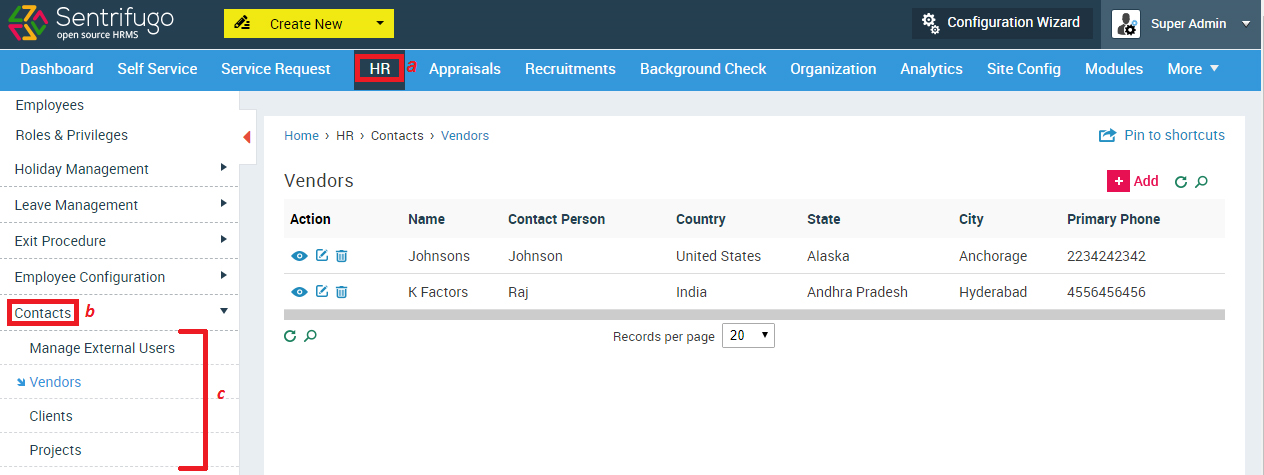The height and width of the screenshot is (475, 1264).
Task: Edit the K Factors vendor row
Action: coord(322,292)
